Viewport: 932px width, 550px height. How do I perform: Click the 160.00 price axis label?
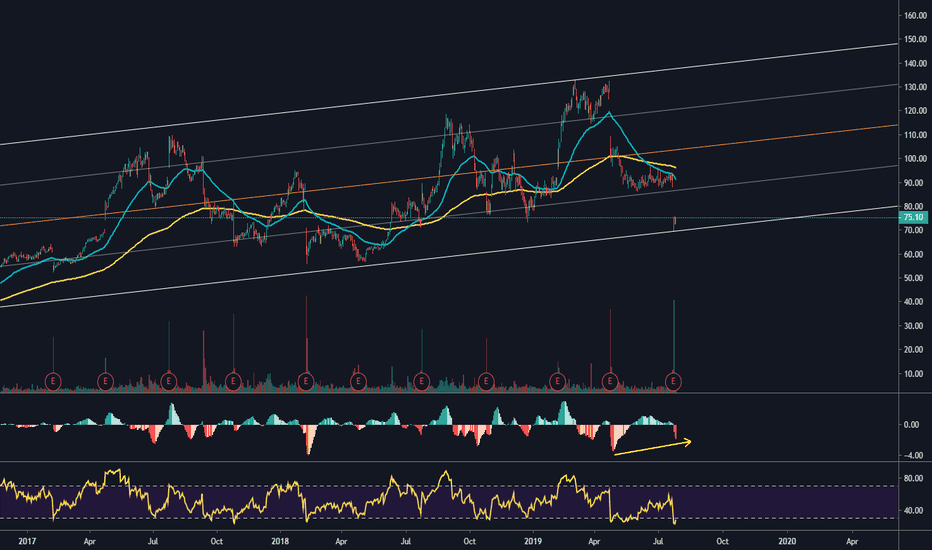tap(915, 15)
